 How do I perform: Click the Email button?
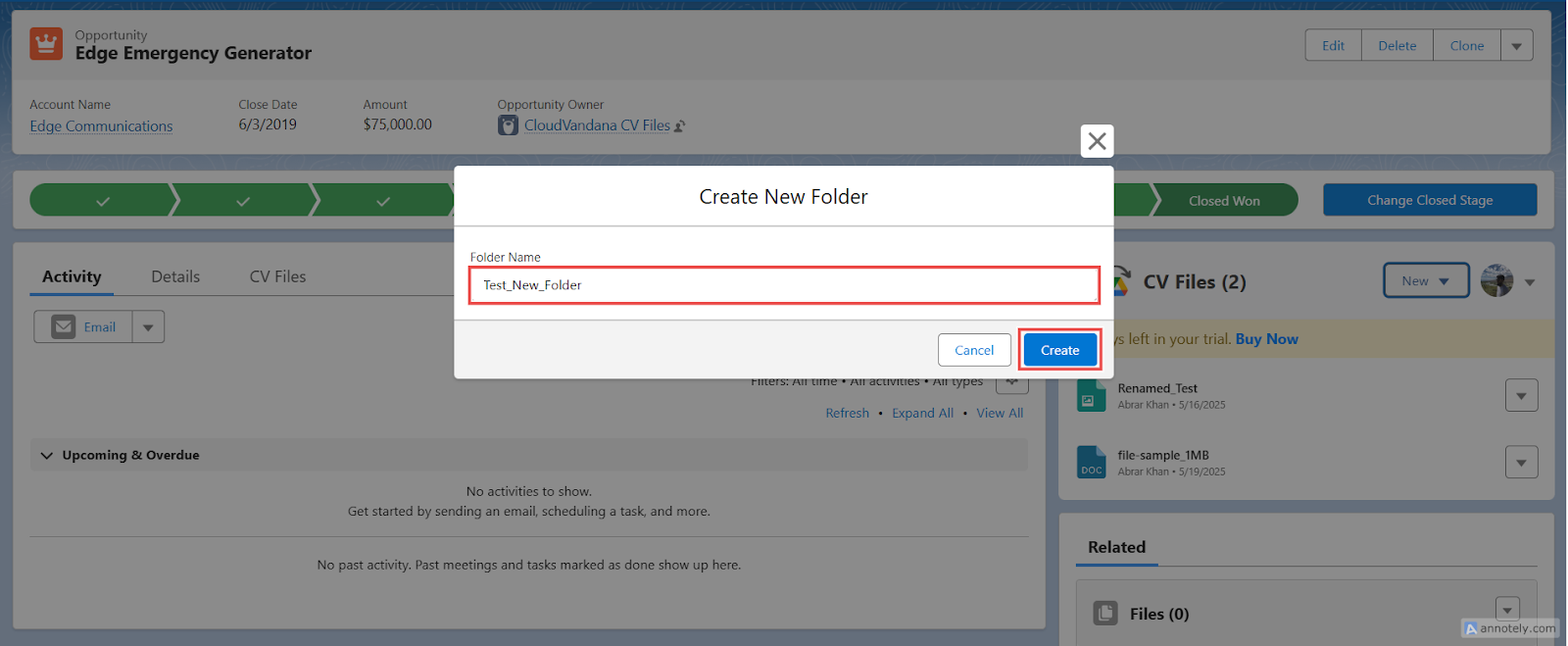click(x=83, y=327)
